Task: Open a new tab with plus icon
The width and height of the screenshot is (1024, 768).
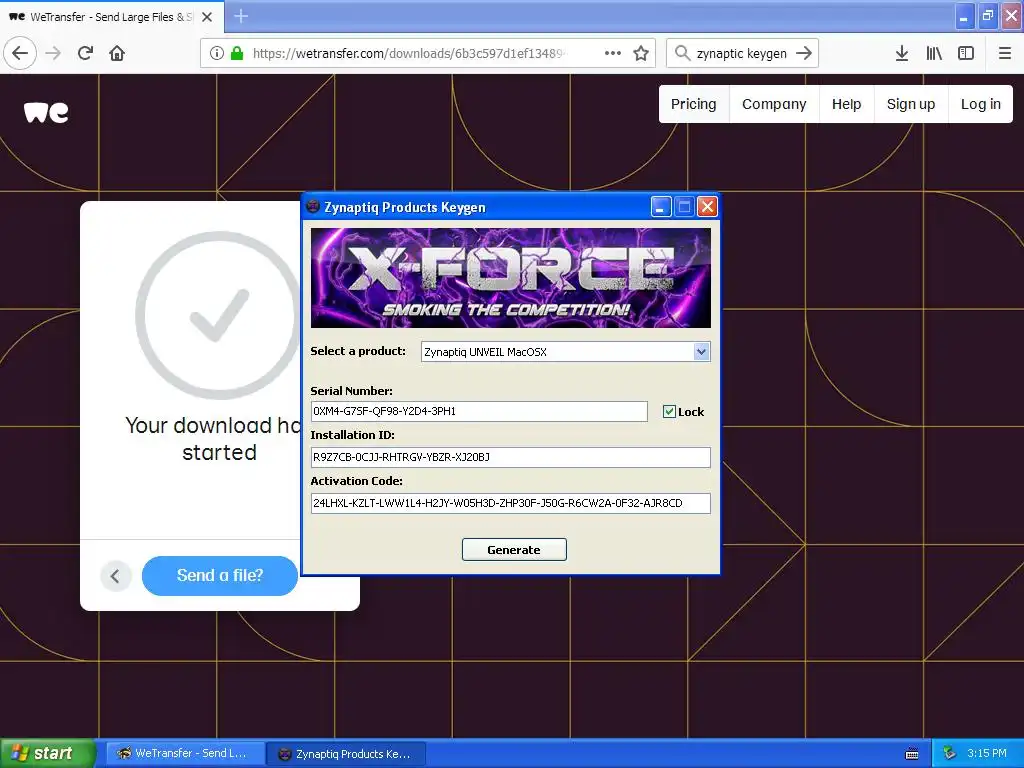Action: pyautogui.click(x=241, y=16)
